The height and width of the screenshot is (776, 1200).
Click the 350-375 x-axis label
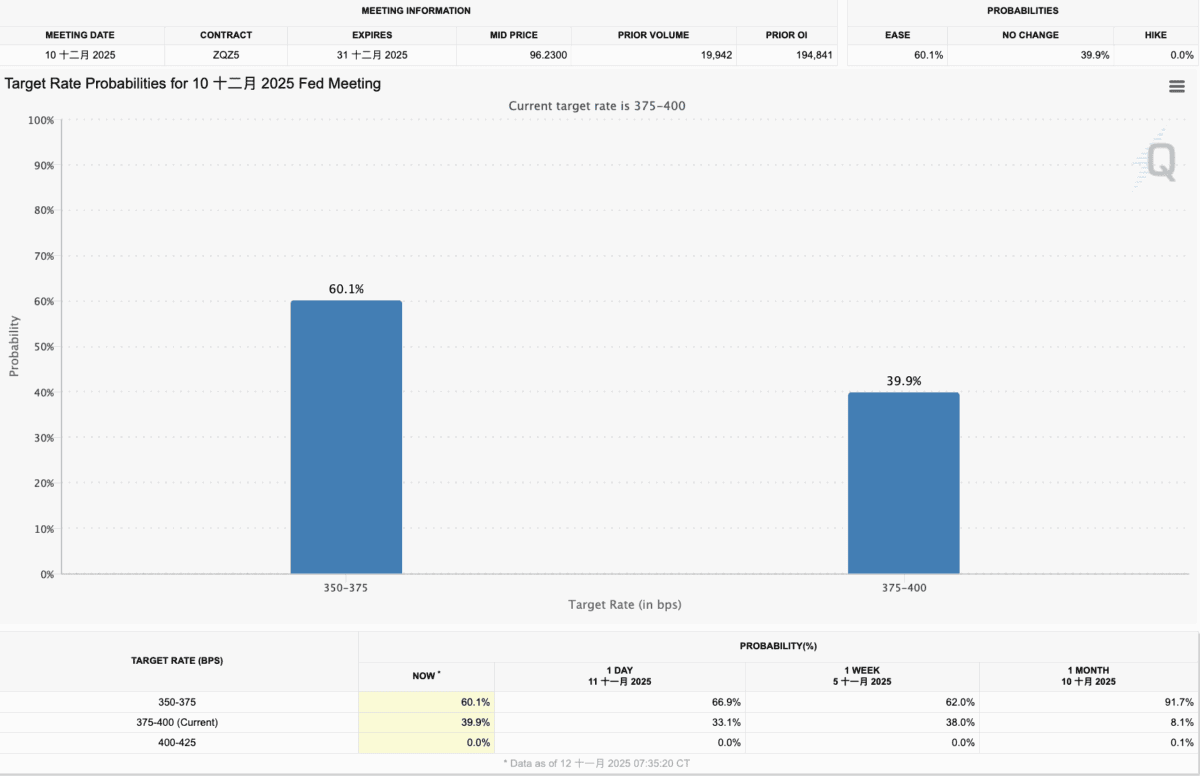(x=346, y=588)
